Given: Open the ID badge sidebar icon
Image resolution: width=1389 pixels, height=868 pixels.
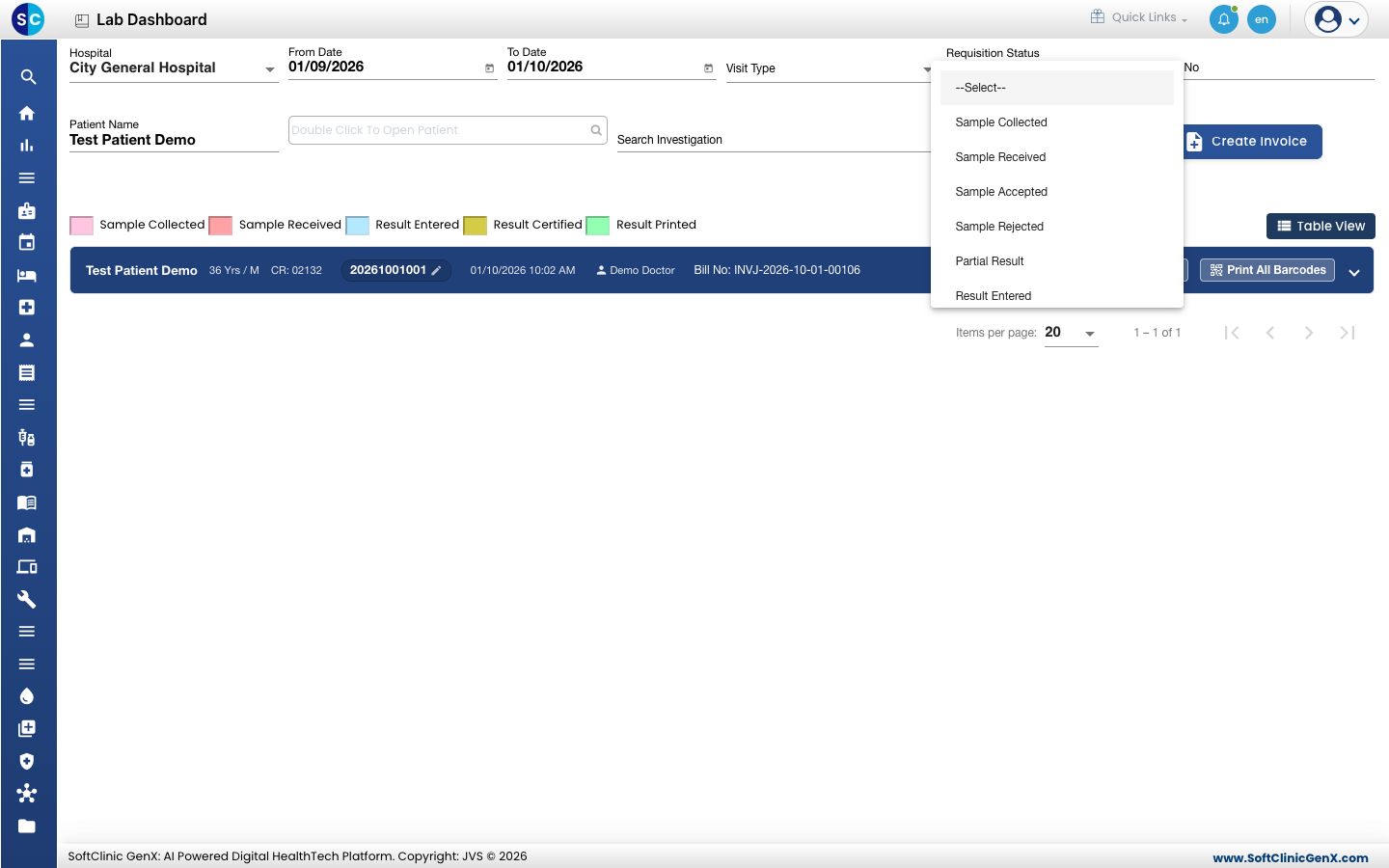Looking at the screenshot, I should click(x=27, y=210).
